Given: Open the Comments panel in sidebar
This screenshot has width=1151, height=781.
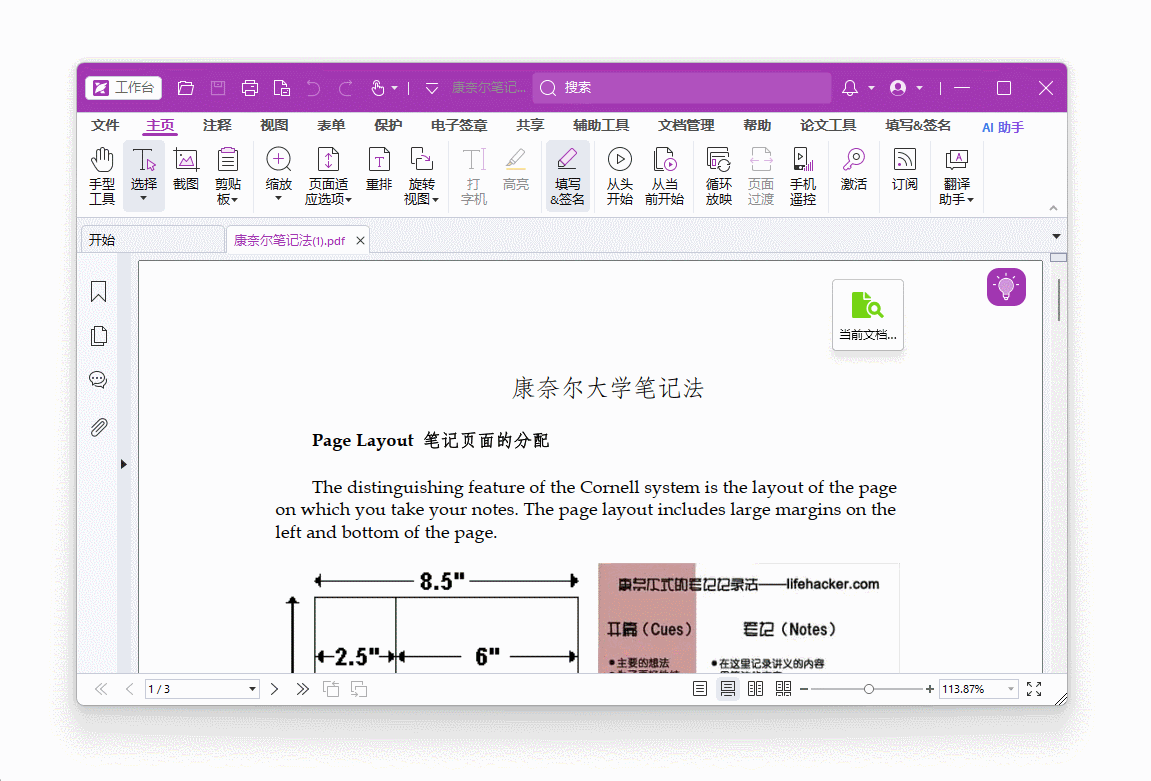Looking at the screenshot, I should 98,379.
